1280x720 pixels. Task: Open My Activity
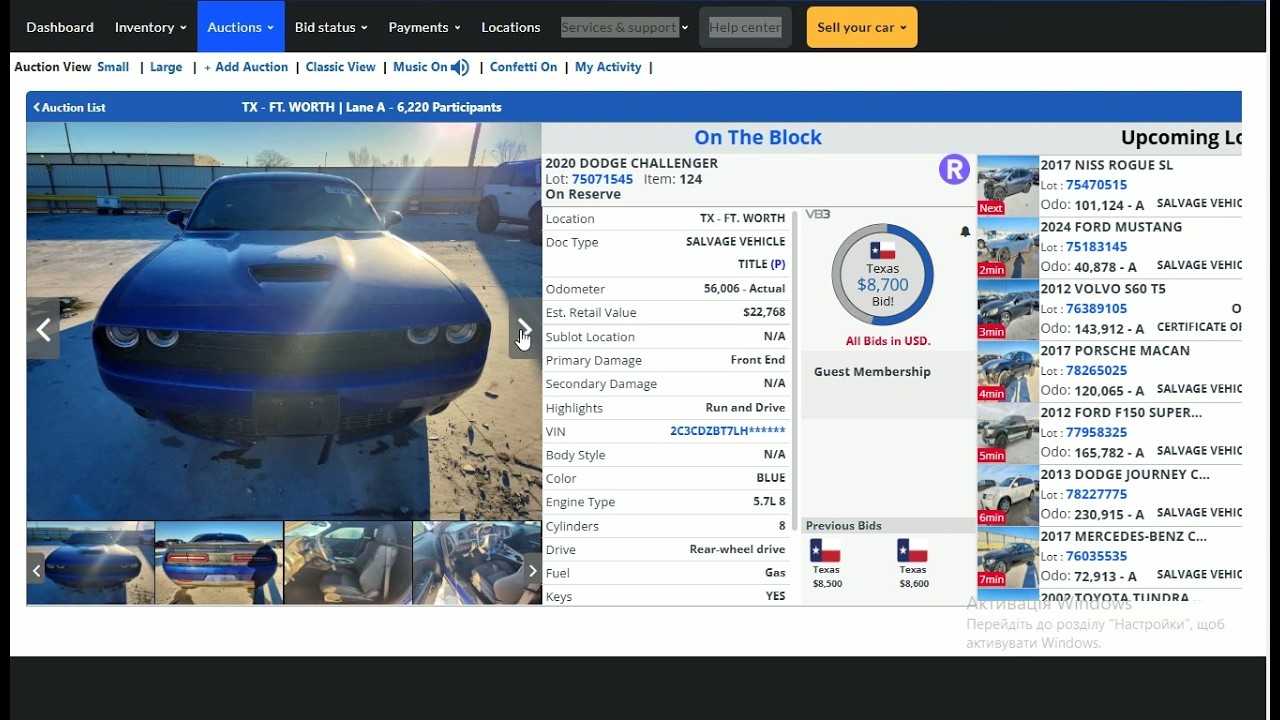pyautogui.click(x=608, y=67)
